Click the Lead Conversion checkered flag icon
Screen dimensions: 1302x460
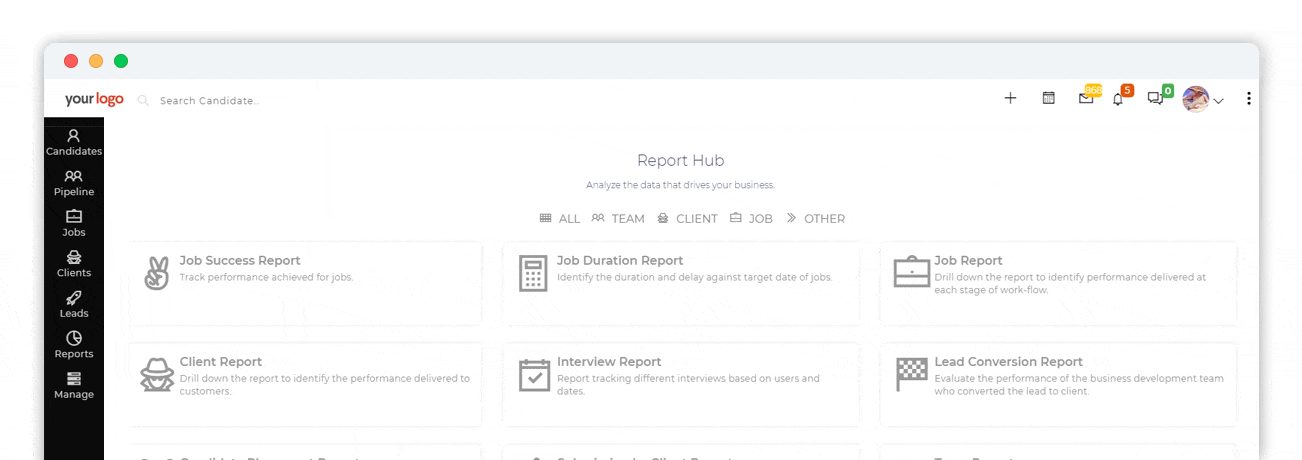coord(911,375)
